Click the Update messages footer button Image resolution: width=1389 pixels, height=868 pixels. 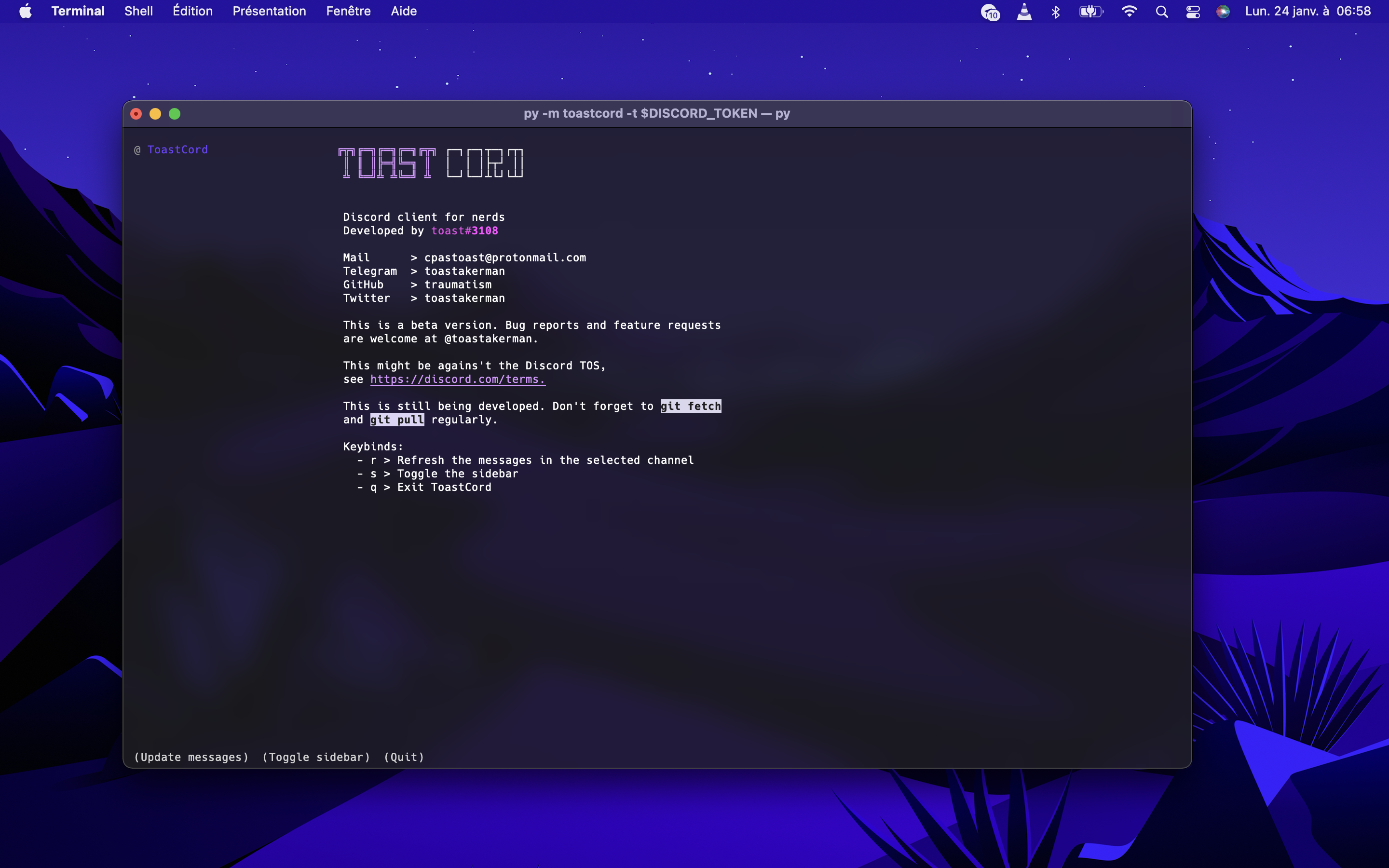coord(191,757)
